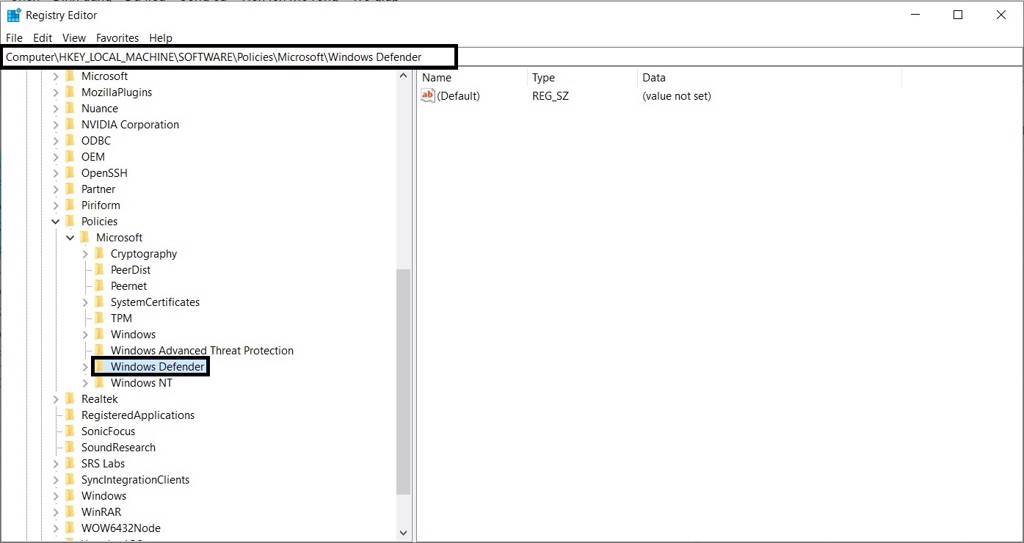Expand the MozillaPlugins key
Viewport: 1024px width, 543px height.
pyautogui.click(x=56, y=92)
